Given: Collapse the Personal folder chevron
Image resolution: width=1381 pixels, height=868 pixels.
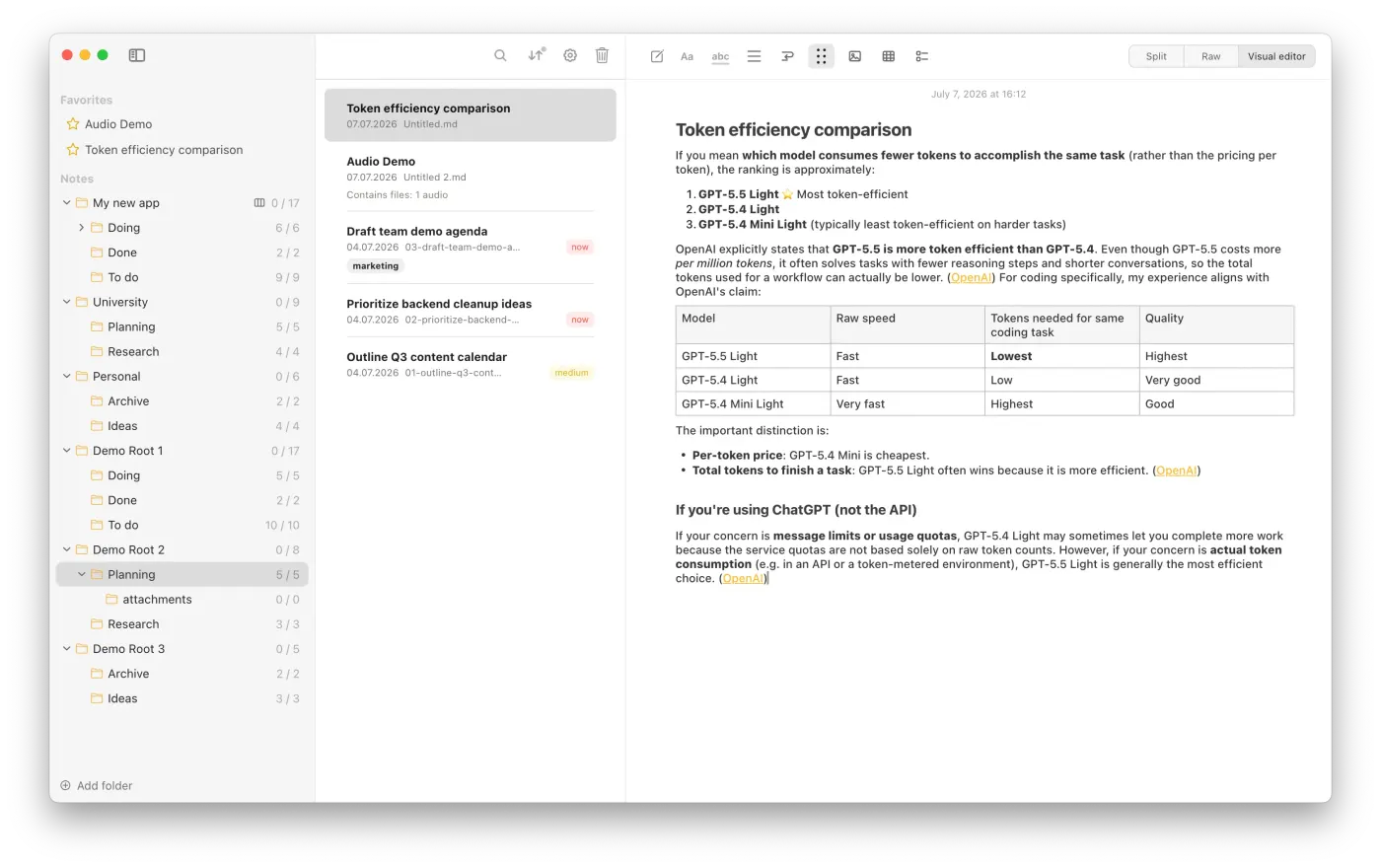Looking at the screenshot, I should coord(66,377).
